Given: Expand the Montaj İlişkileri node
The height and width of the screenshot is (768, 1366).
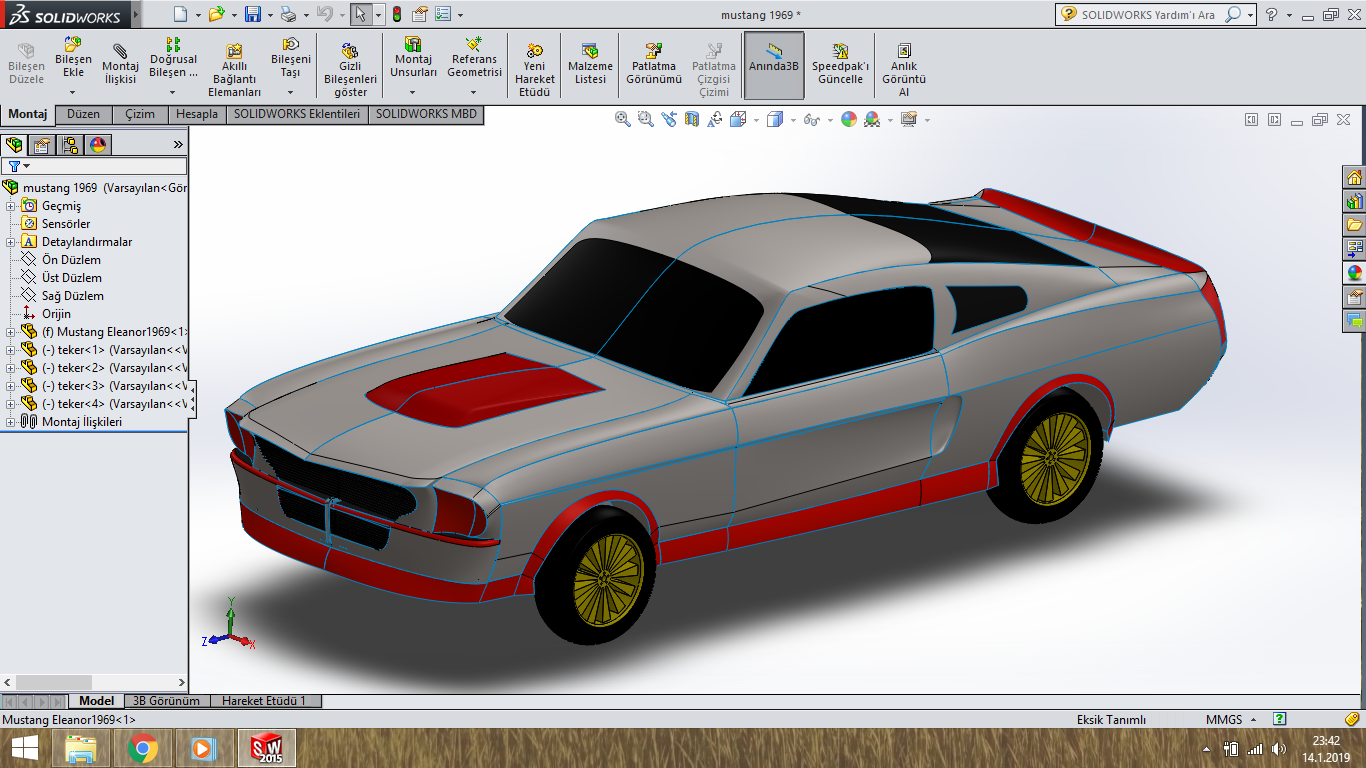Looking at the screenshot, I should tap(10, 422).
